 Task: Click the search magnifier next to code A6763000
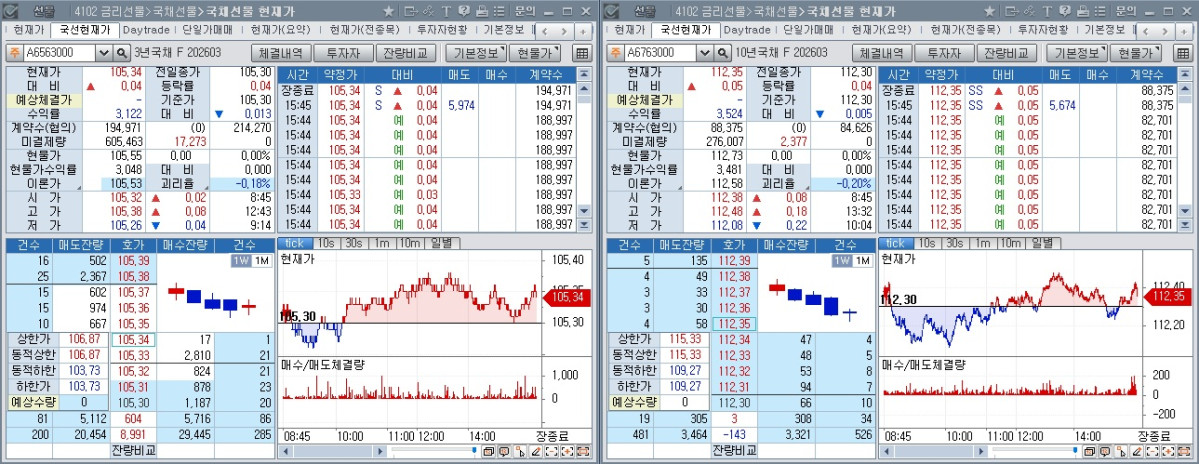click(x=723, y=53)
